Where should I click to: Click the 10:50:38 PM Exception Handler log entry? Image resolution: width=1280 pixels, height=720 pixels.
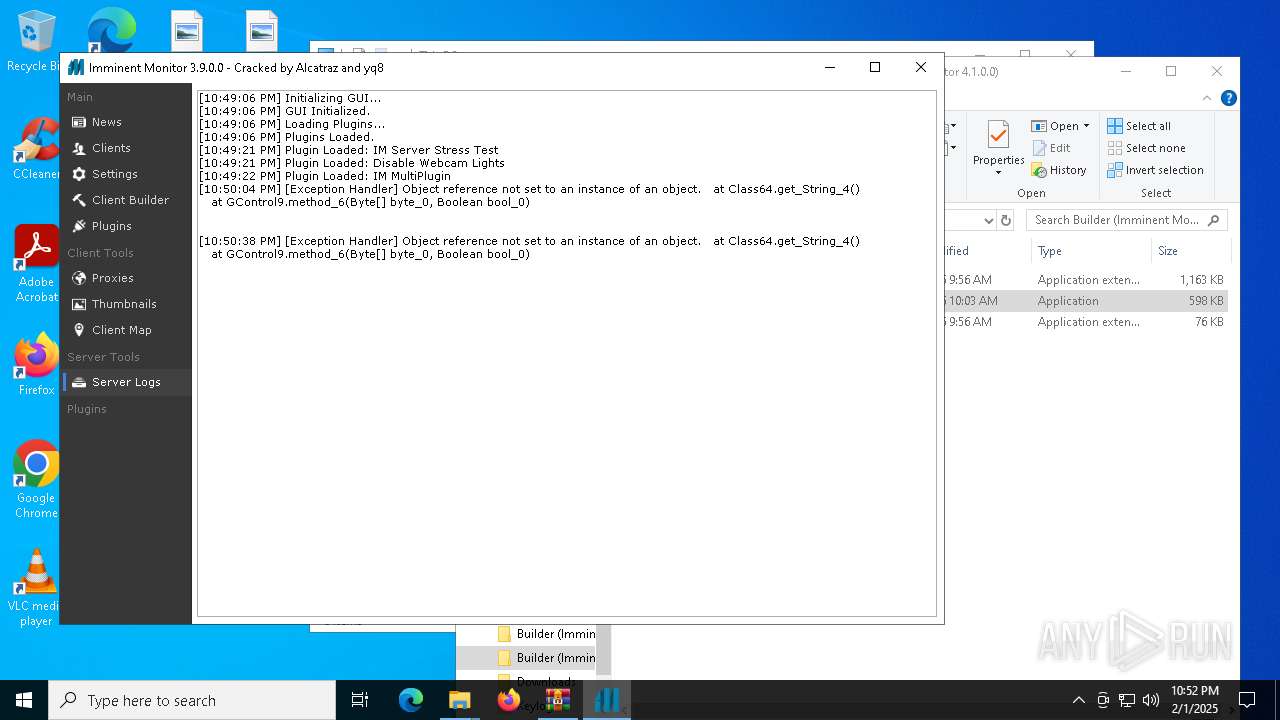coord(529,247)
